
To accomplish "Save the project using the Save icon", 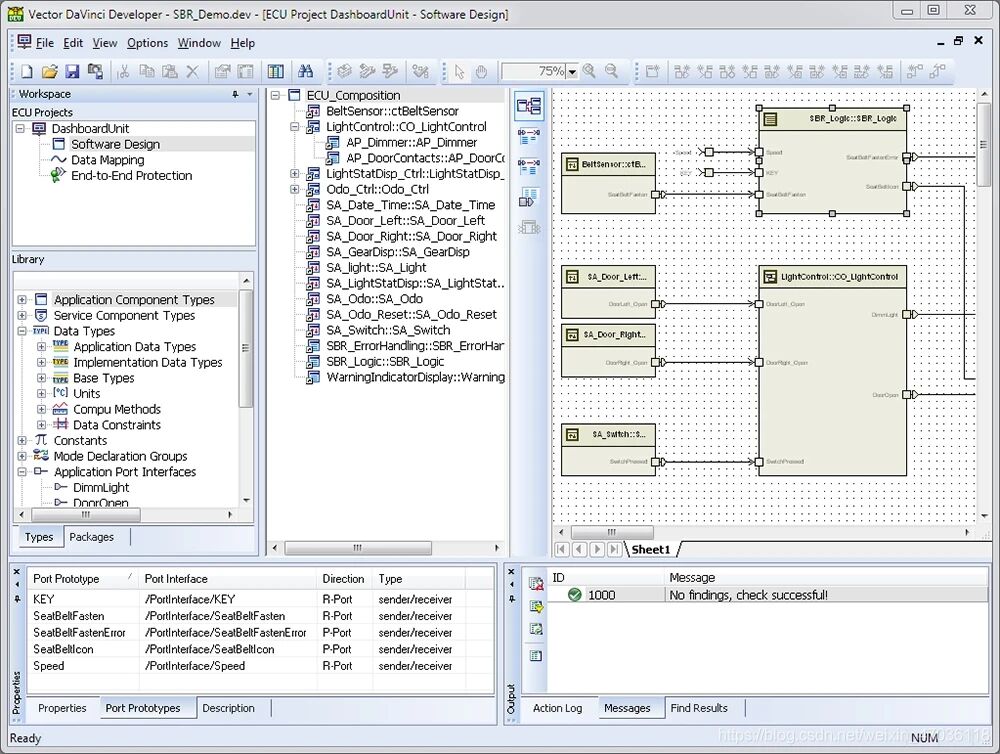I will [72, 71].
